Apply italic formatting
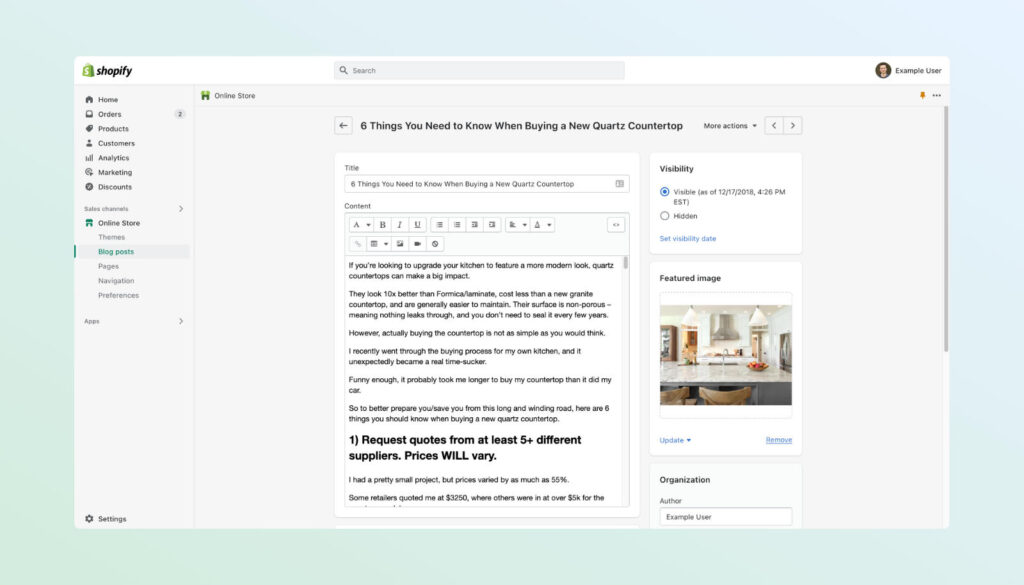Image resolution: width=1024 pixels, height=585 pixels. pos(400,224)
